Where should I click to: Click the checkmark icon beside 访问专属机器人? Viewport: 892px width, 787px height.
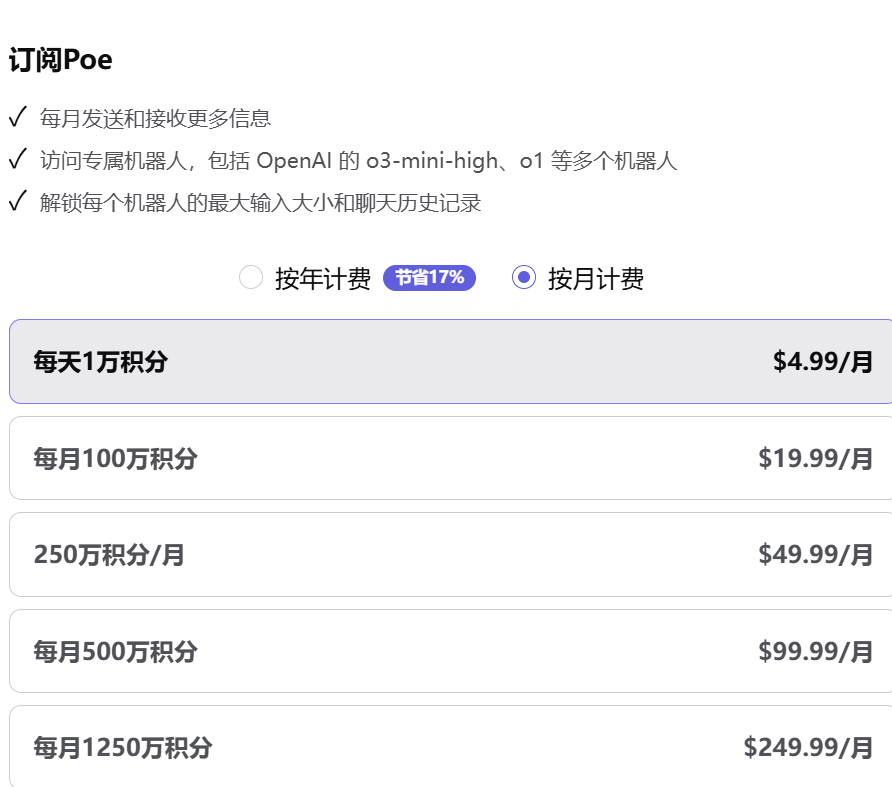17,160
